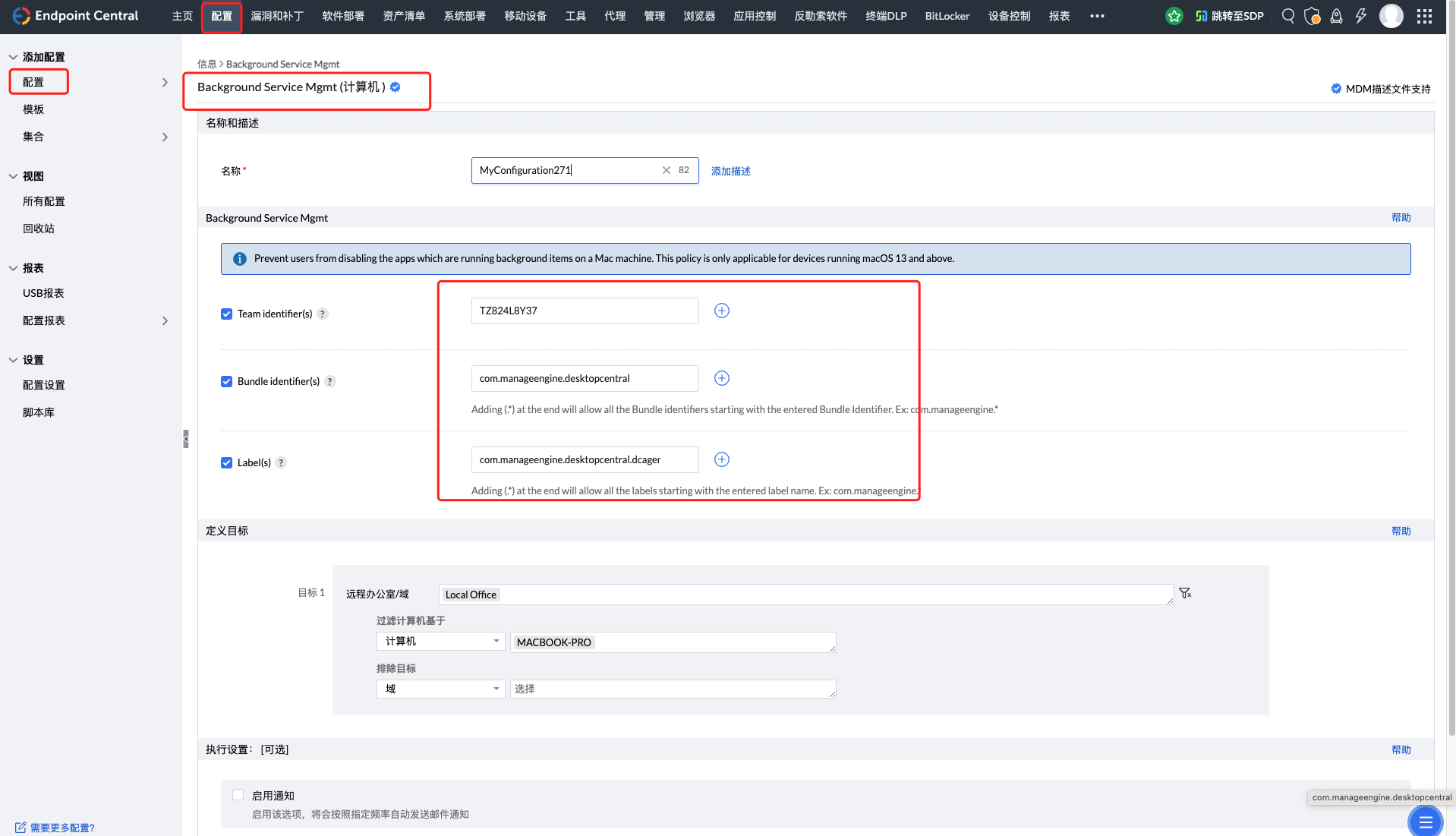Click 跳转至SDP link
The image size is (1456, 836).
click(x=1230, y=16)
